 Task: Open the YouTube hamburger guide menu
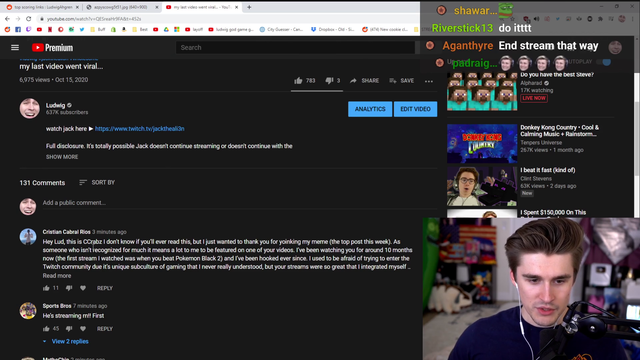(x=15, y=48)
